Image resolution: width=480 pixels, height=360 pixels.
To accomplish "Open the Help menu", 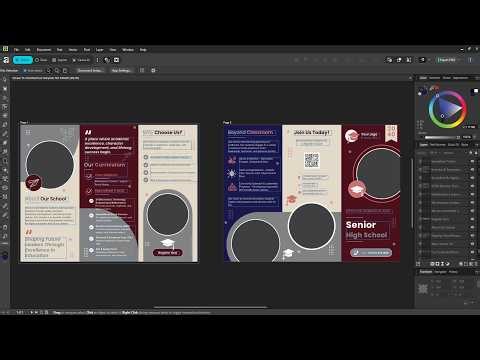I will pyautogui.click(x=143, y=50).
